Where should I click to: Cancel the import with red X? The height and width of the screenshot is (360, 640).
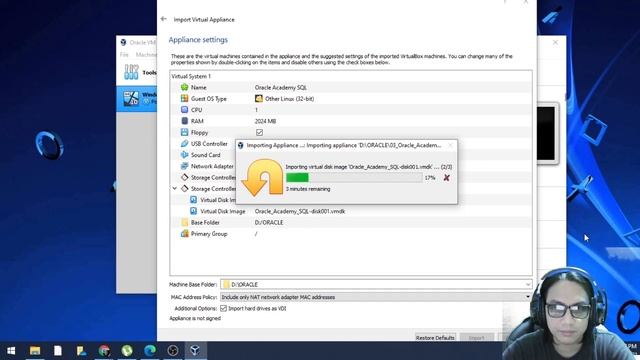tap(447, 178)
